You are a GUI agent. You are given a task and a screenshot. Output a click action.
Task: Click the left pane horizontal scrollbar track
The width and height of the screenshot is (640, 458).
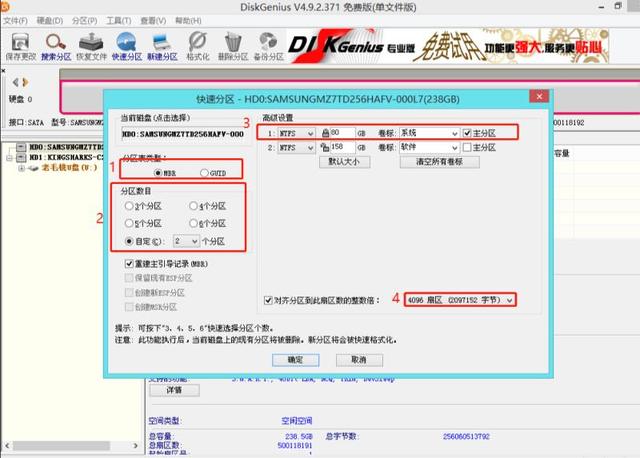coord(71,445)
